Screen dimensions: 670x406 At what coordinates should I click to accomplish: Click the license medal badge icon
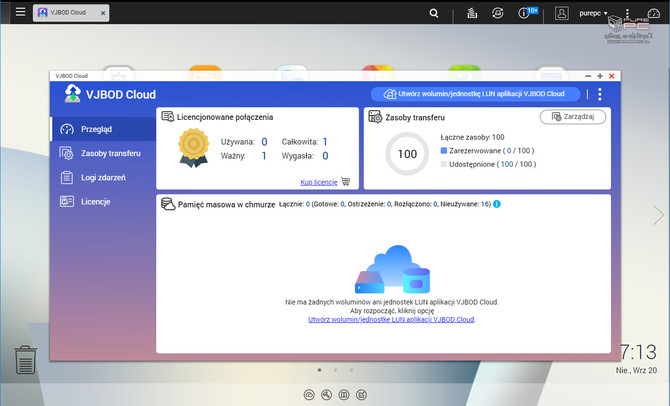pyautogui.click(x=194, y=148)
